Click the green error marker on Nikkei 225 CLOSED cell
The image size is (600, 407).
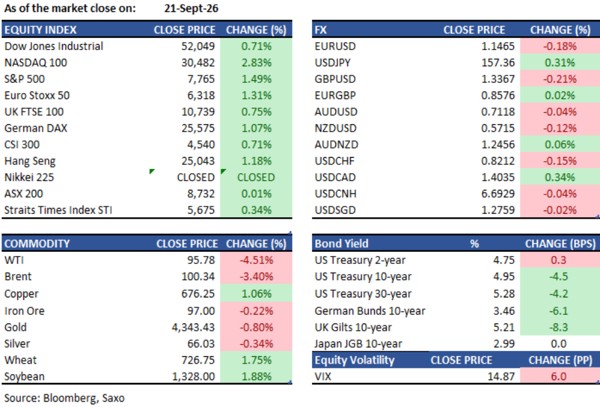tap(152, 171)
